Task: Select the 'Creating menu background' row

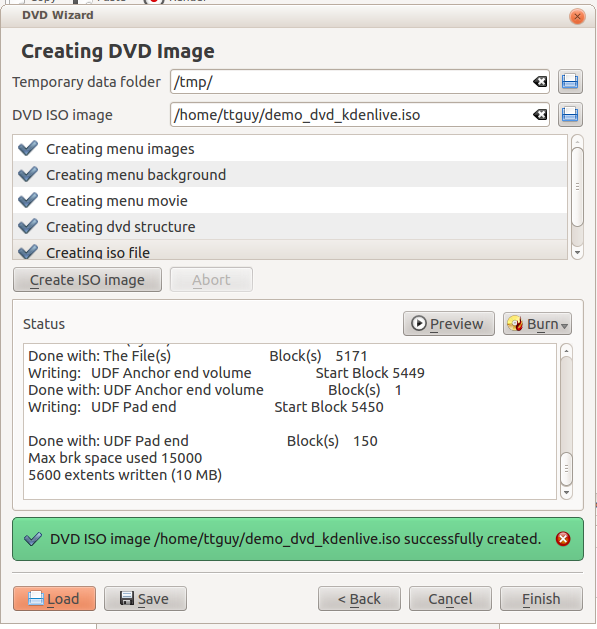Action: coord(290,174)
